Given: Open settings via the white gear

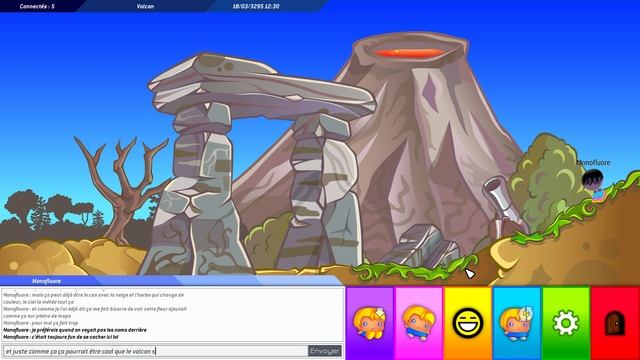Looking at the screenshot, I should click(x=566, y=323).
